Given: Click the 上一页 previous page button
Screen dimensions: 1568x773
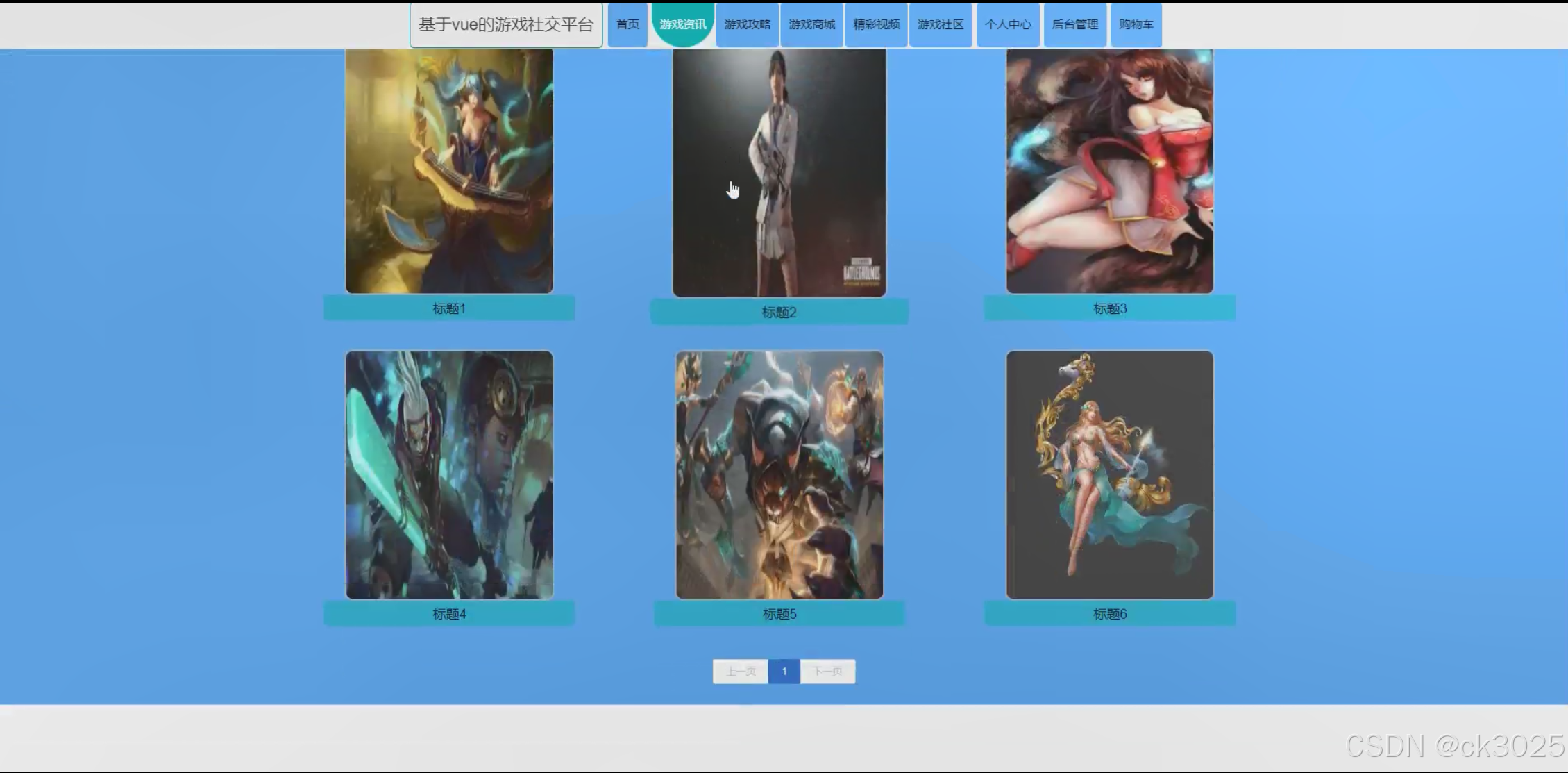Looking at the screenshot, I should click(x=740, y=672).
